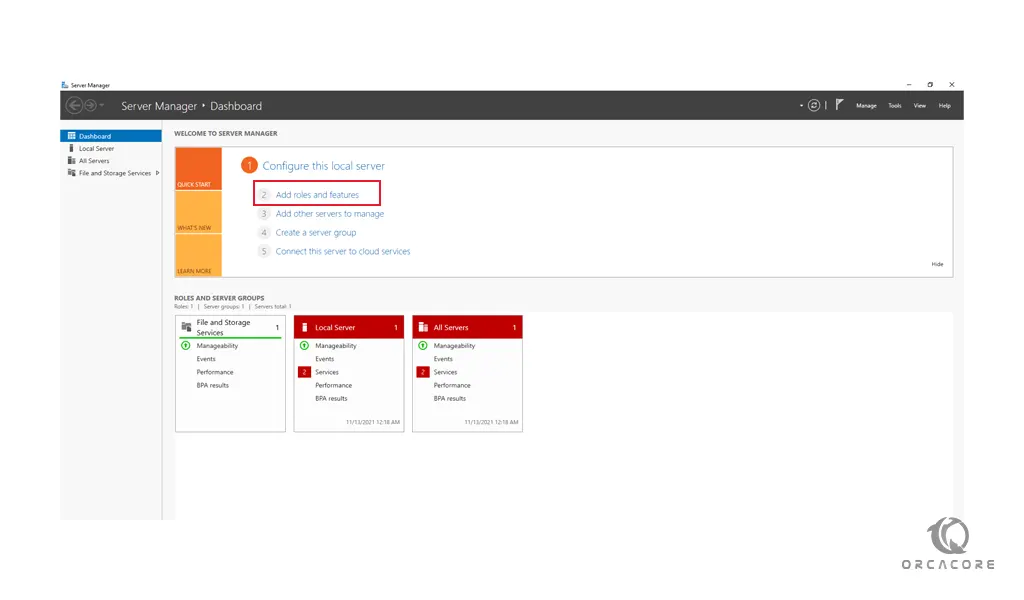Open Performance in File and Storage Services tile
This screenshot has height=600, width=1024.
tap(215, 372)
